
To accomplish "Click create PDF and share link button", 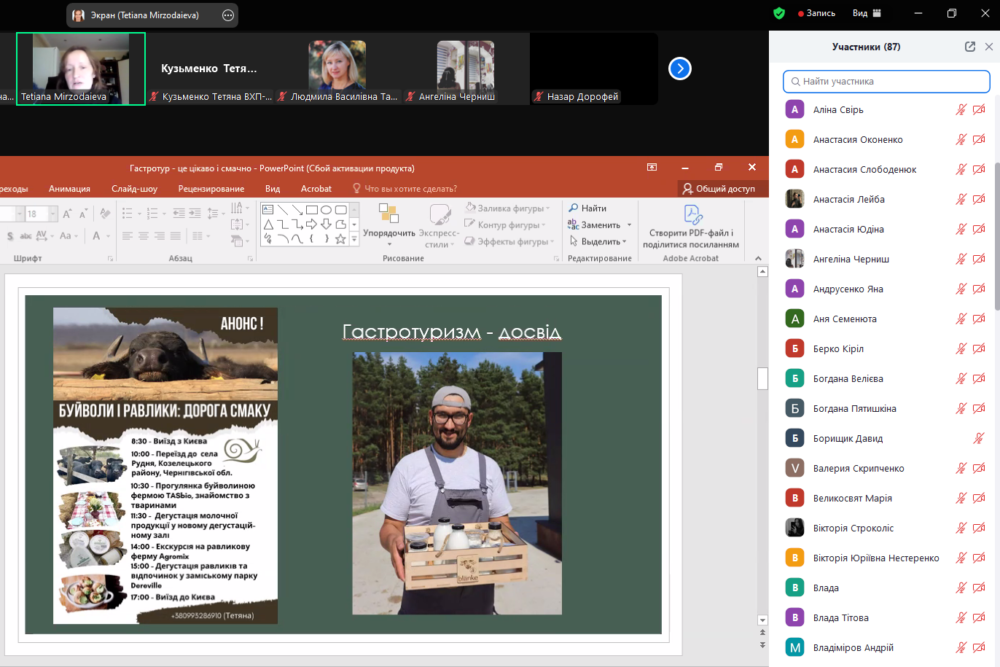I will pyautogui.click(x=691, y=226).
